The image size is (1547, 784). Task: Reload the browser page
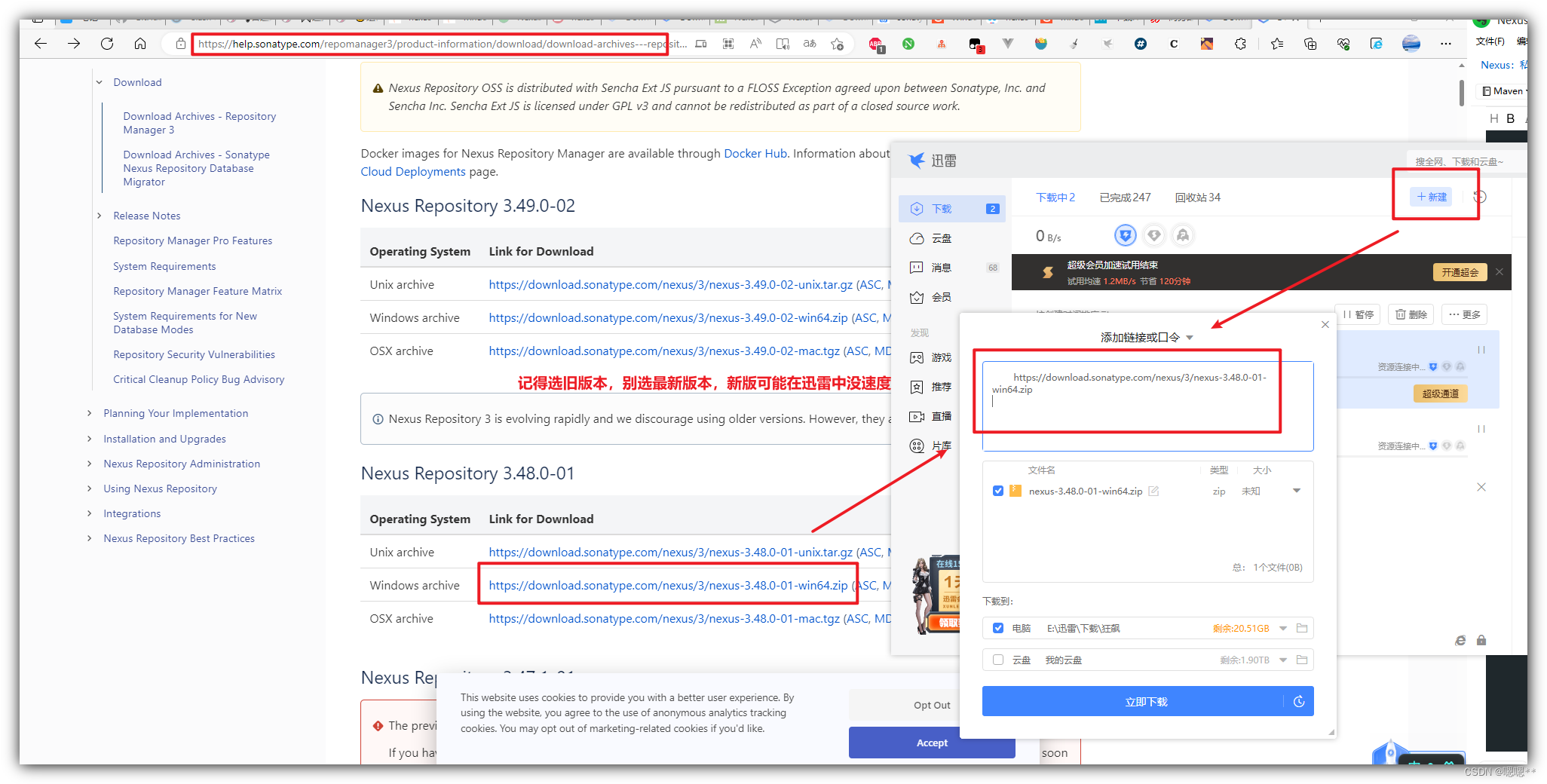107,44
